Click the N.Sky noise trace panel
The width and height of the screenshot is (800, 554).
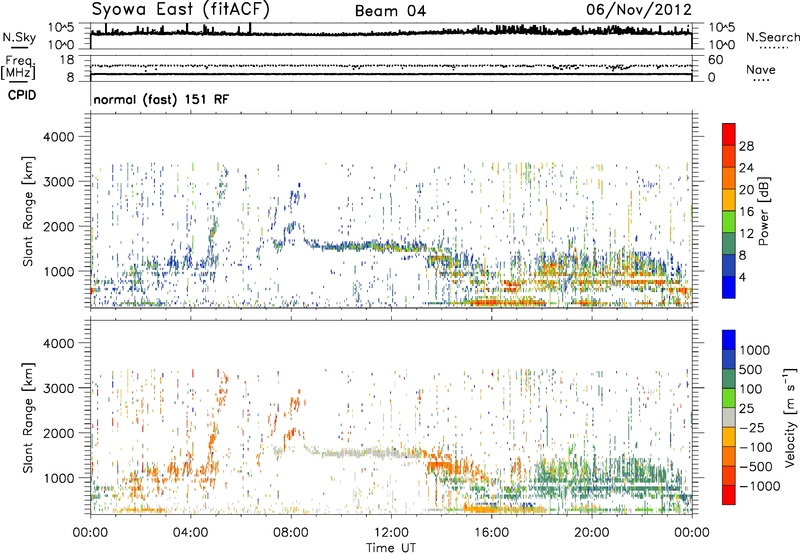pyautogui.click(x=391, y=36)
